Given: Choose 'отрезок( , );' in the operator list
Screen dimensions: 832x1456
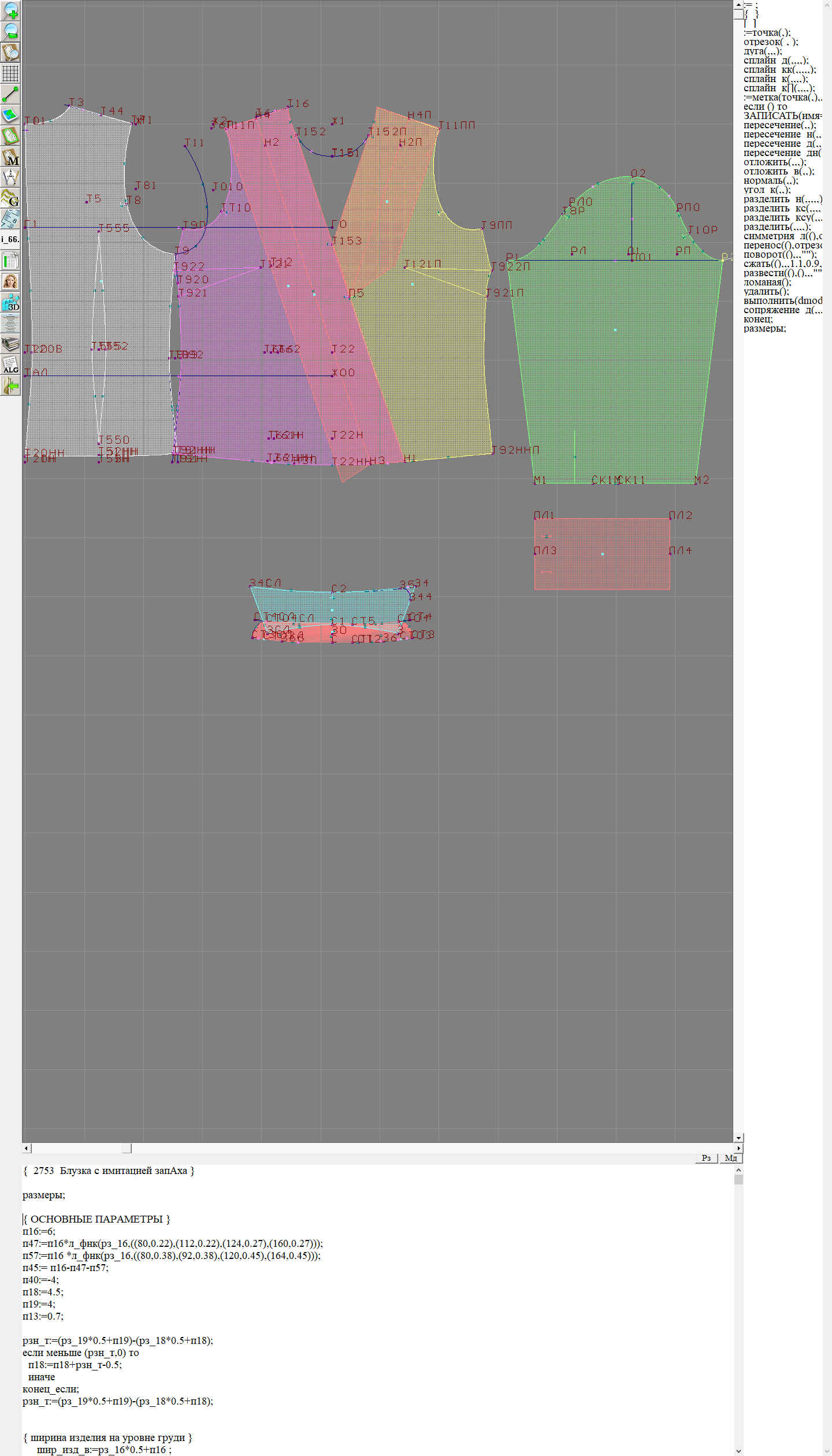Looking at the screenshot, I should pyautogui.click(x=770, y=42).
